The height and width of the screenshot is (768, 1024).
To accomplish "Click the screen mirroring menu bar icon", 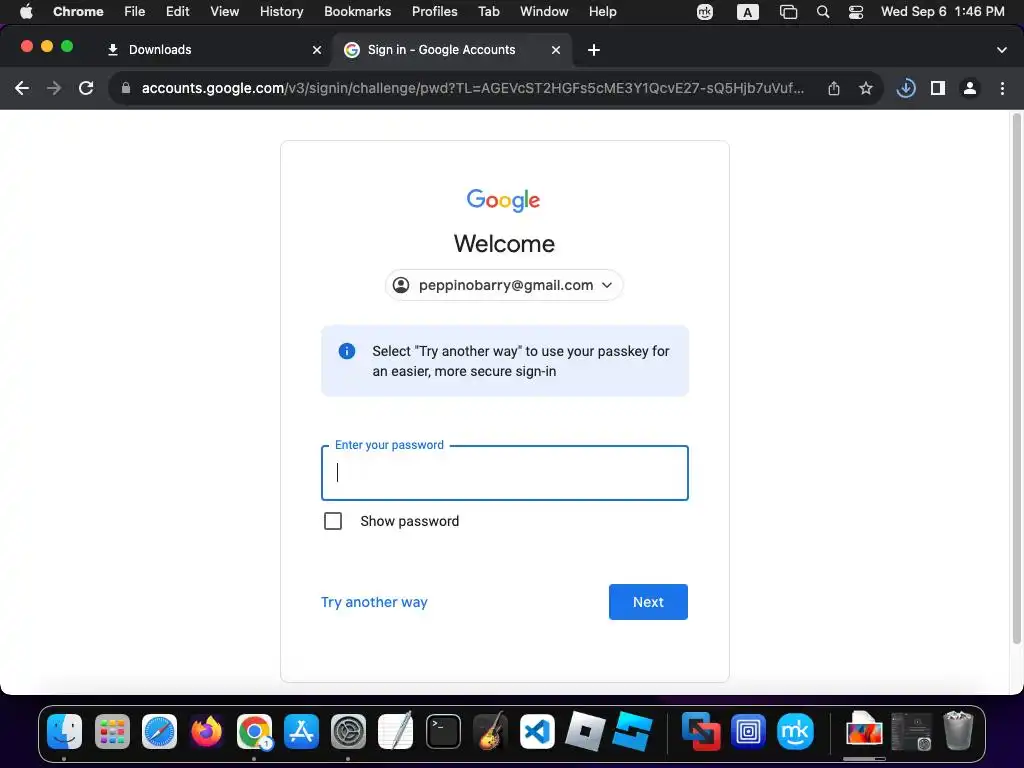I will pos(789,12).
